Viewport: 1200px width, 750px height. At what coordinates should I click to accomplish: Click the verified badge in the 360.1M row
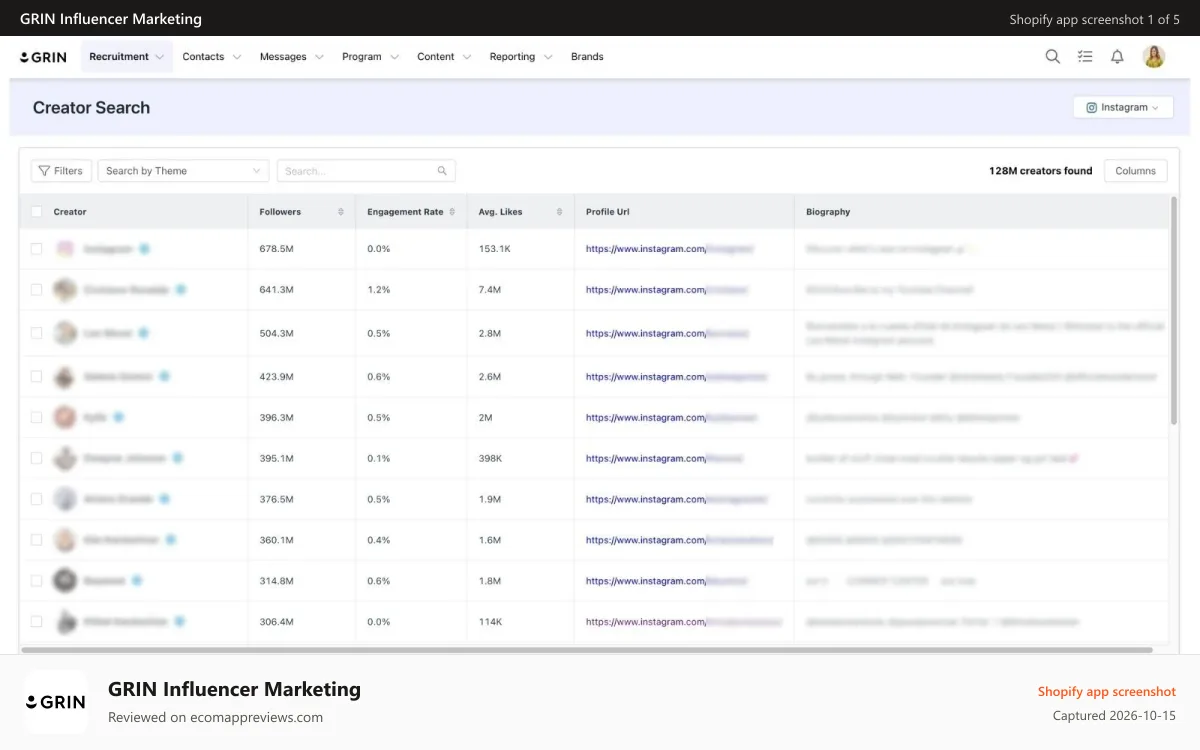tap(171, 539)
